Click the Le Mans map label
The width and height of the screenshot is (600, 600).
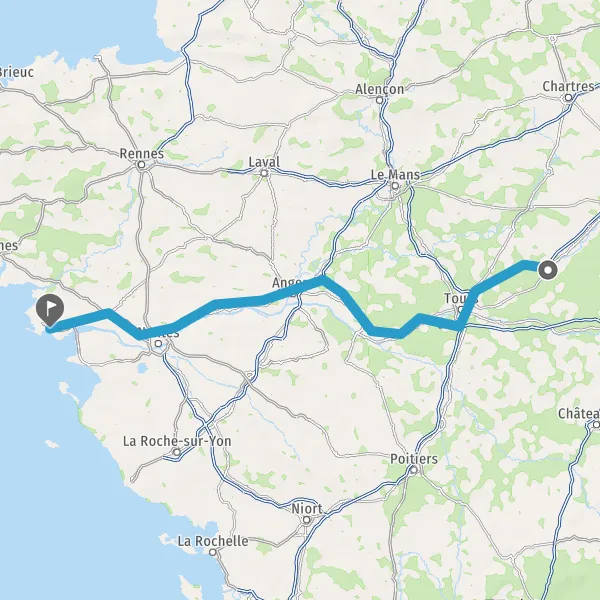[395, 175]
